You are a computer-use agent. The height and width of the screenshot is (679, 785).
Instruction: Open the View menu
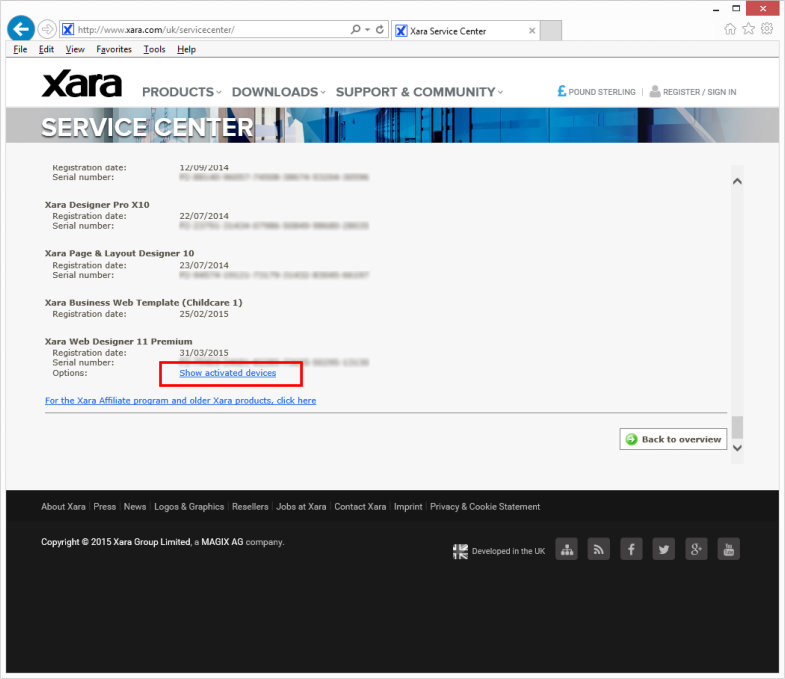pyautogui.click(x=75, y=49)
